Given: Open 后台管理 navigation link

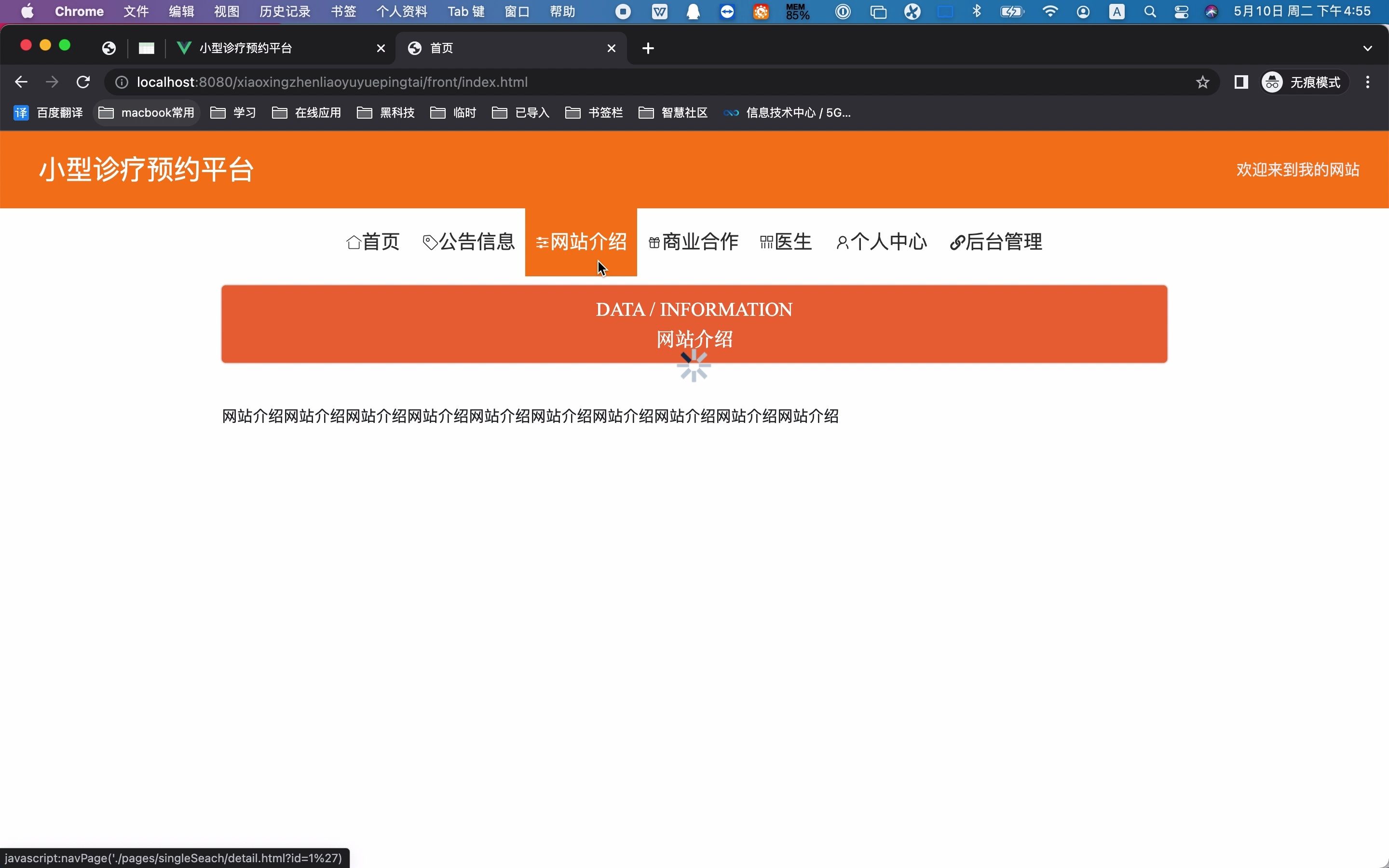Looking at the screenshot, I should 996,242.
